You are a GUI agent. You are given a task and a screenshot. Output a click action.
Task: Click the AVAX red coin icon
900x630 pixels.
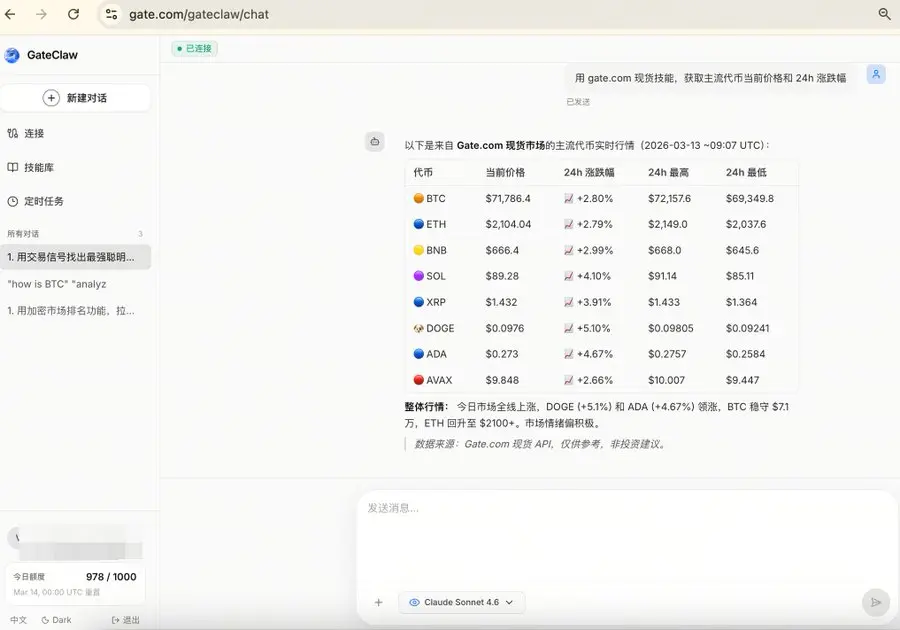418,380
